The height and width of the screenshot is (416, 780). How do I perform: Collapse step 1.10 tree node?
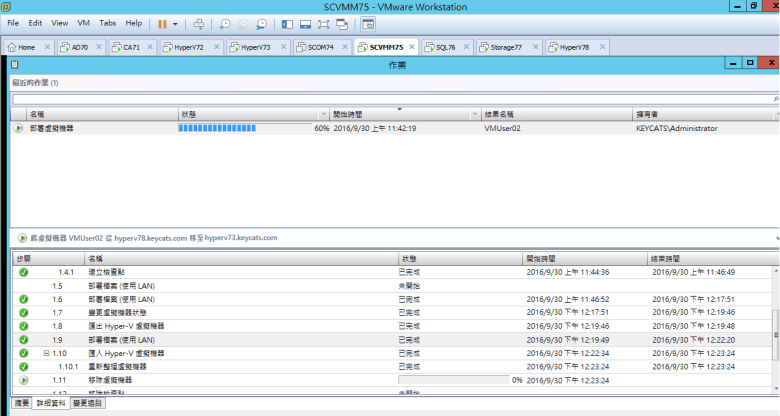pos(46,354)
